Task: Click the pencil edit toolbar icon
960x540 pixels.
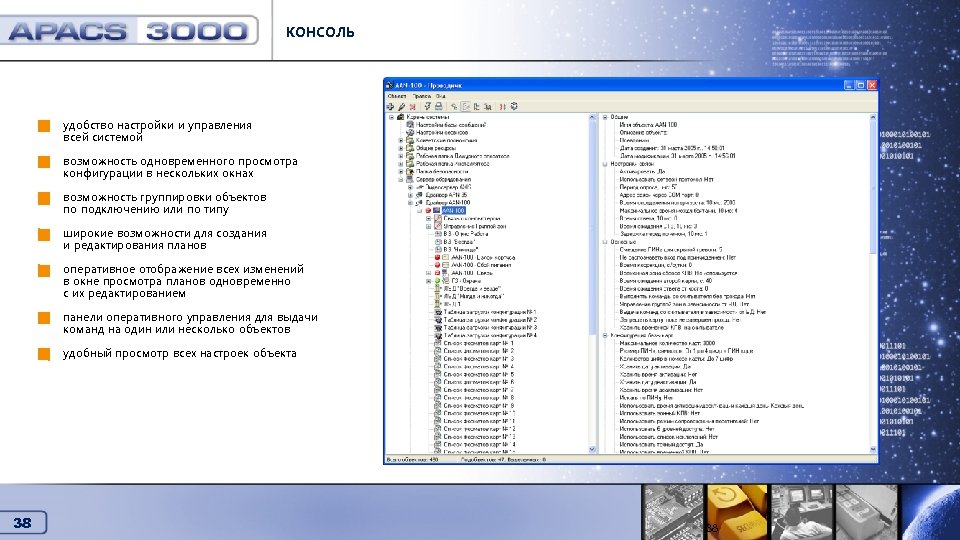Action: point(402,107)
